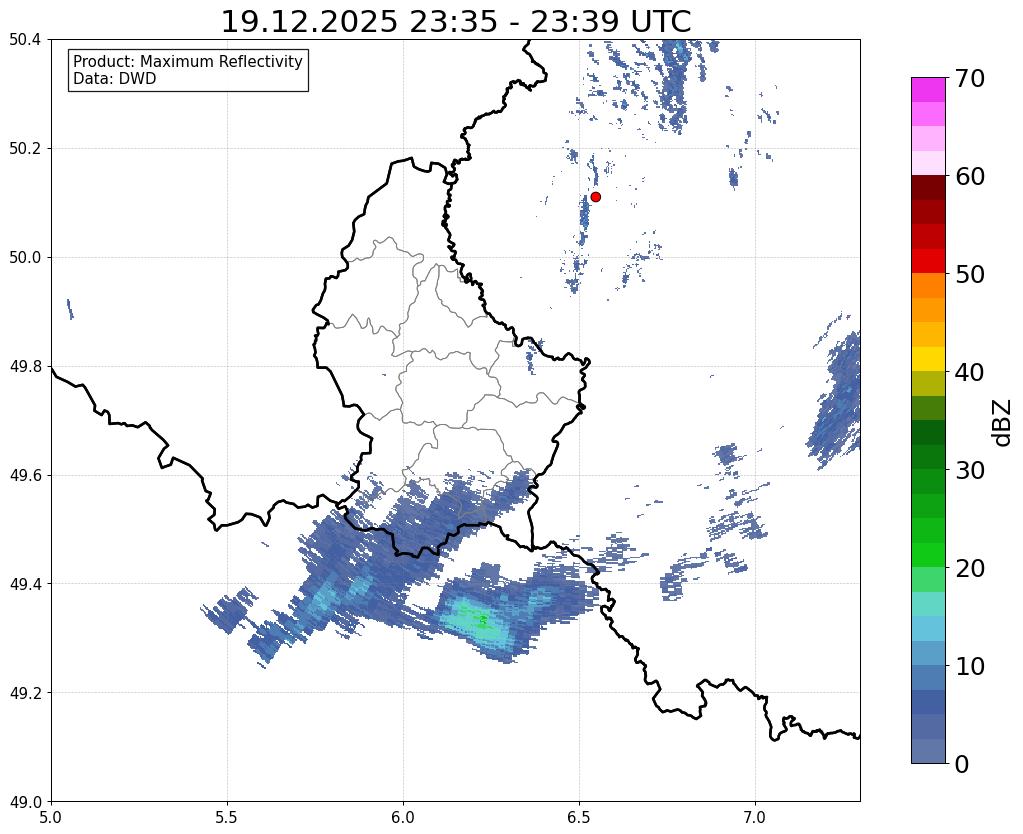The image size is (1023, 834).
Task: Click the 5.0 longitude axis label
Action: (51, 817)
